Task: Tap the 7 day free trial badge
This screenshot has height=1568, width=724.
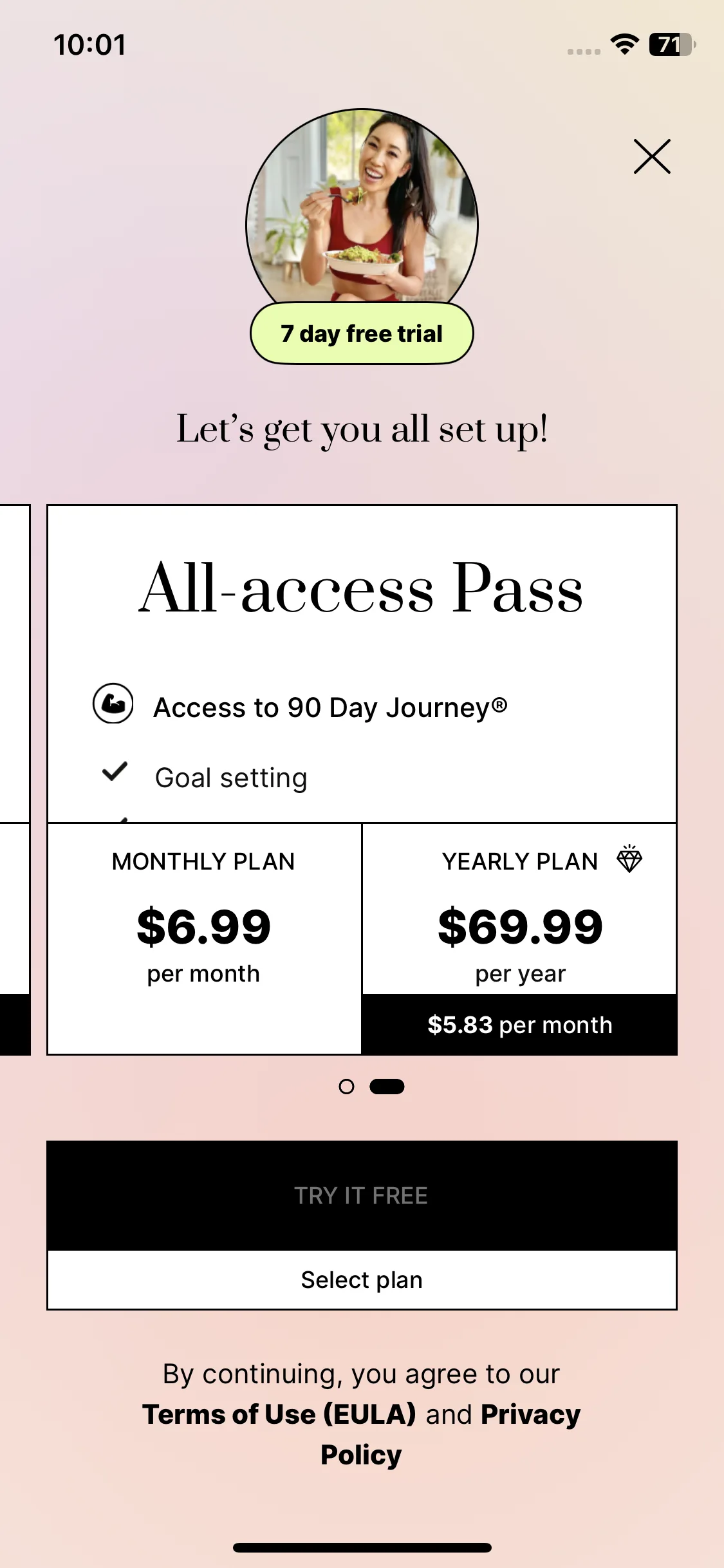Action: point(362,333)
